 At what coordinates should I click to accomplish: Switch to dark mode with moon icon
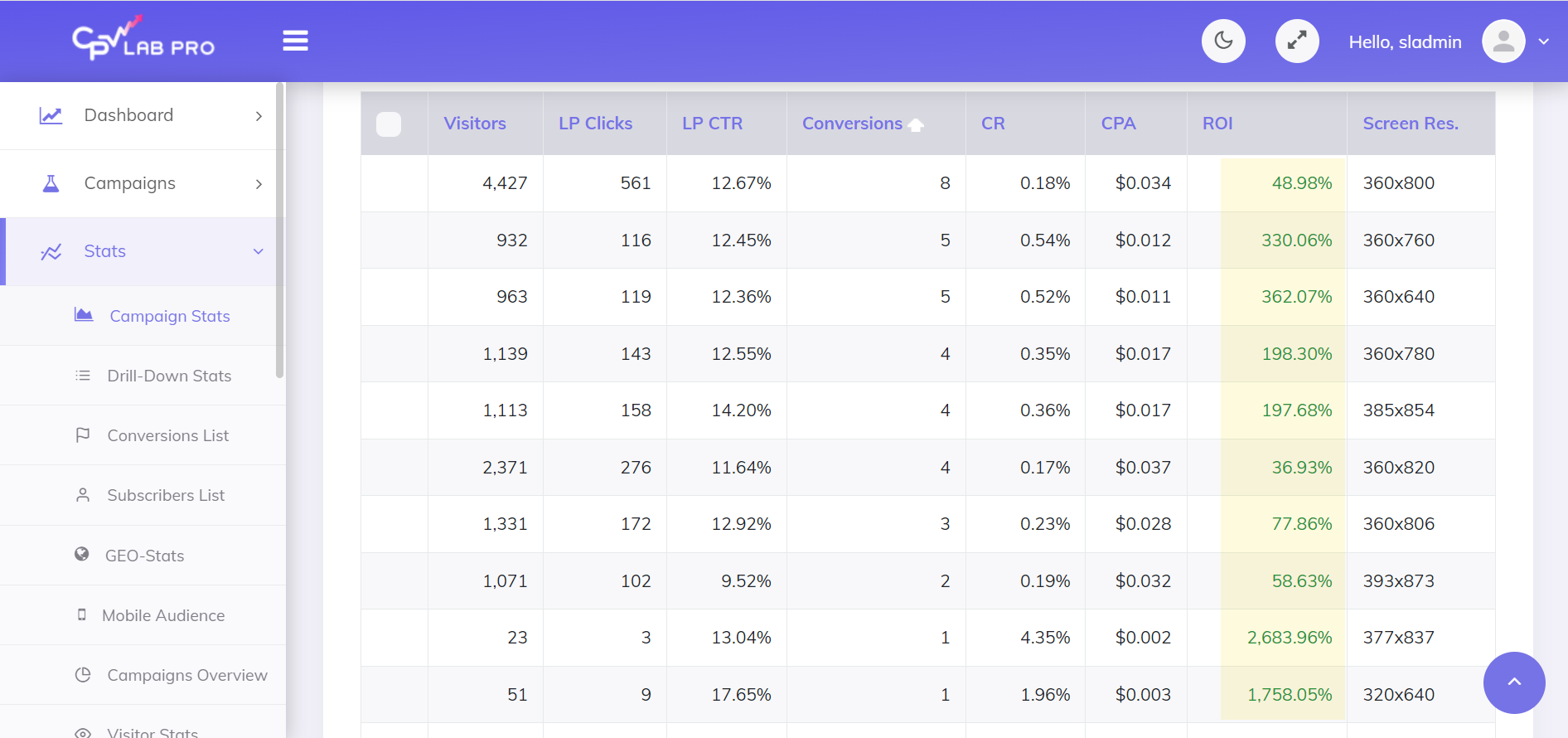click(x=1223, y=41)
